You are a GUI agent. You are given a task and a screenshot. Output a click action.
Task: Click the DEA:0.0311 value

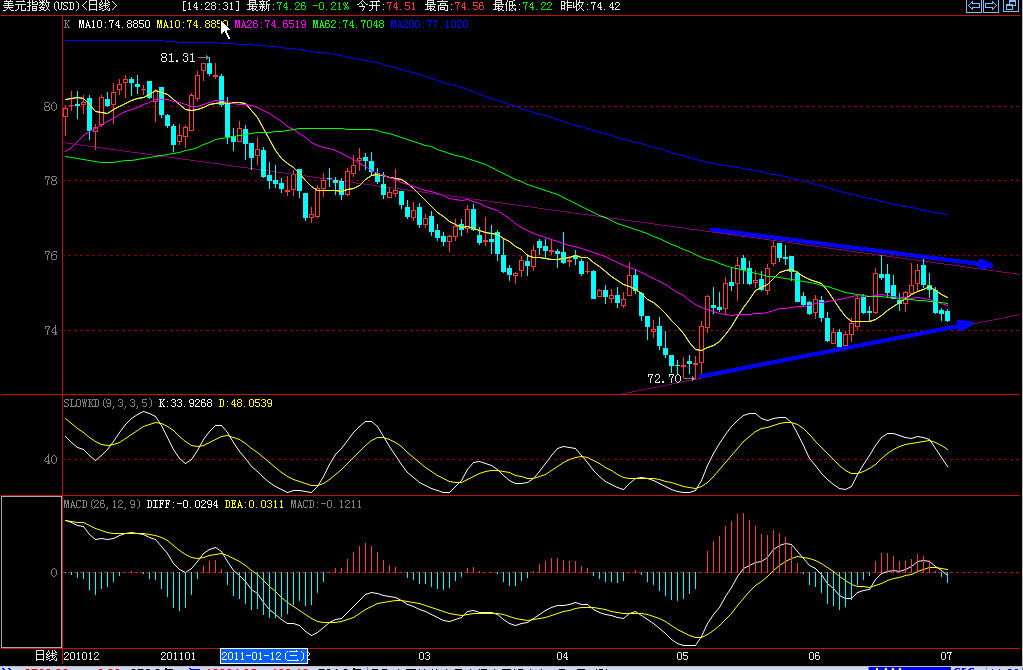(254, 504)
